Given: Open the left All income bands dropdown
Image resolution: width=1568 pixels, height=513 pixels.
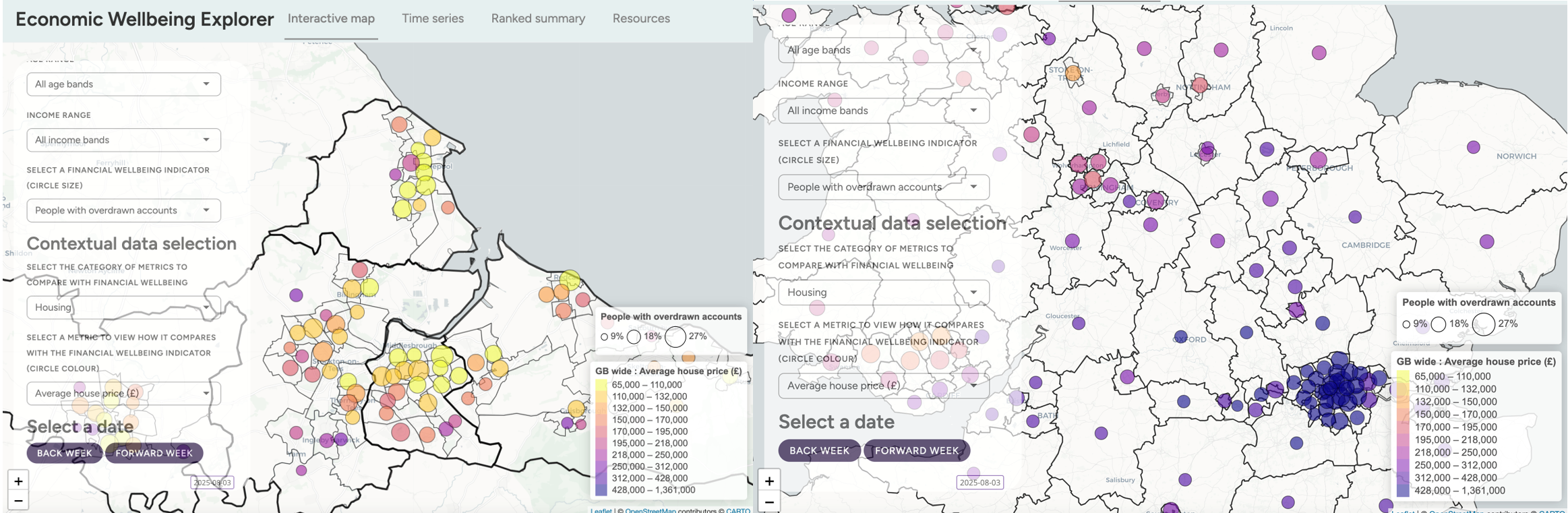Looking at the screenshot, I should [123, 140].
